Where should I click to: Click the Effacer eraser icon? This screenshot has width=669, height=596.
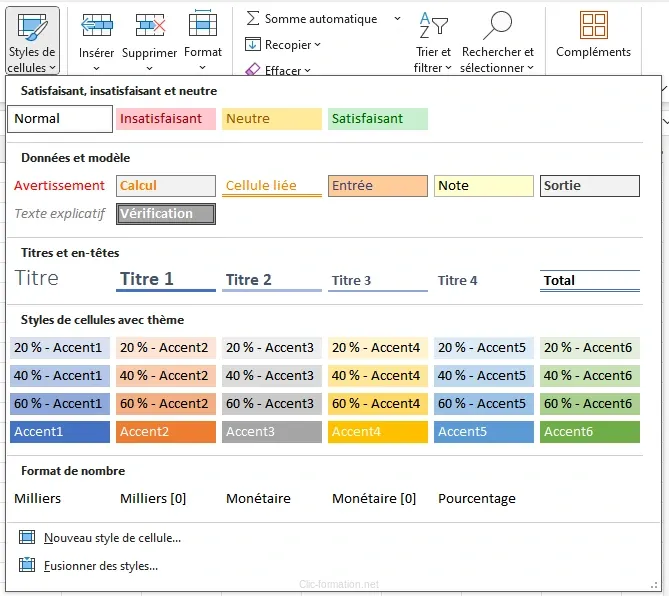(253, 69)
